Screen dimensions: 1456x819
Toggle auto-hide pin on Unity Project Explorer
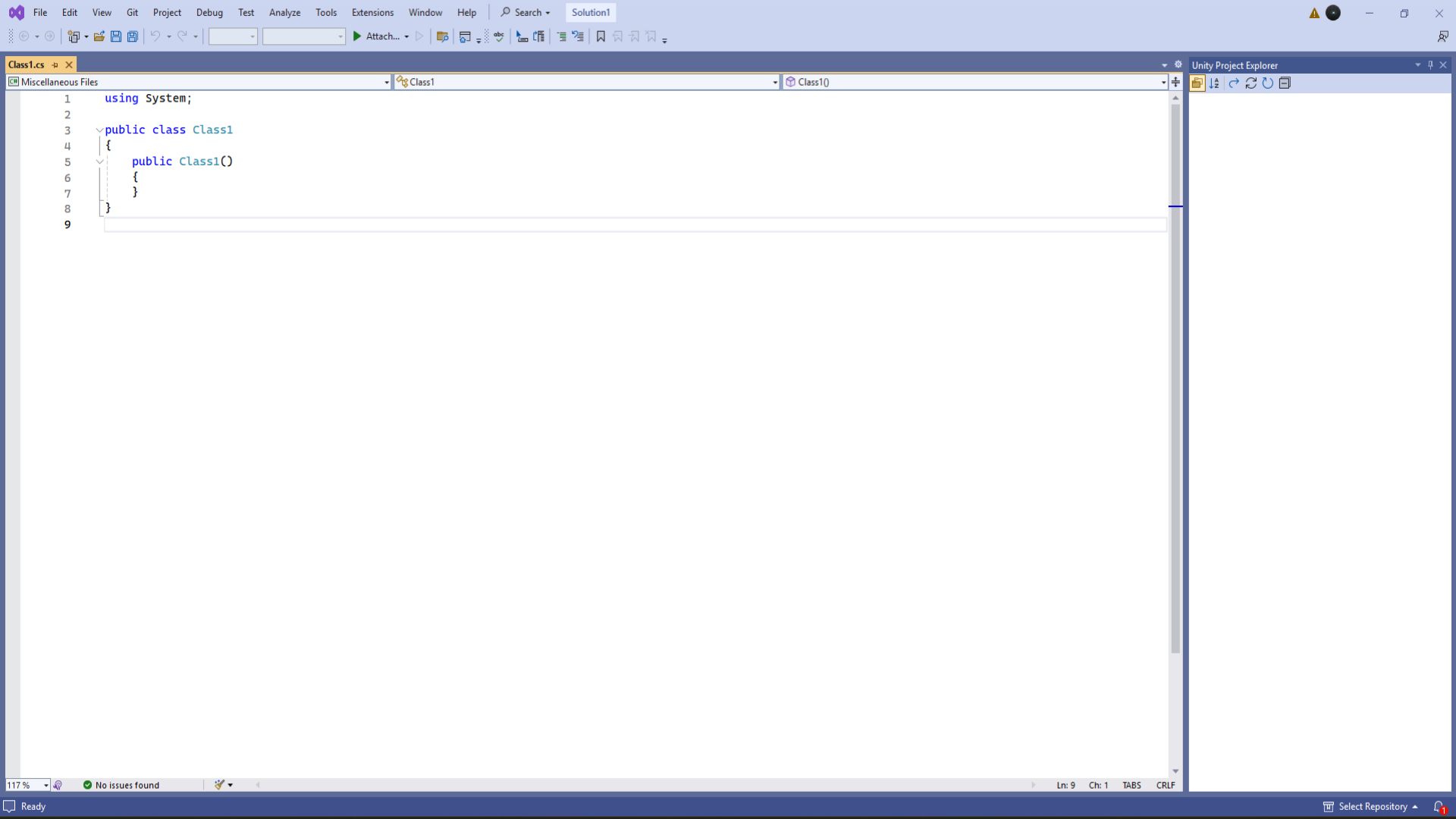pyautogui.click(x=1430, y=65)
